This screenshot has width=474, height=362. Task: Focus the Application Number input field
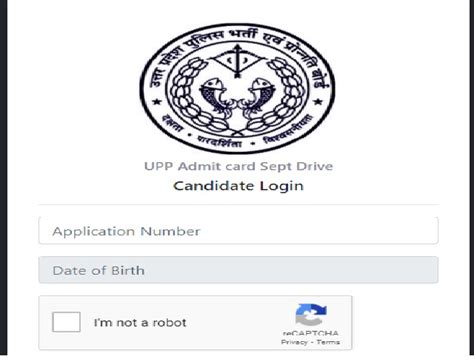pos(238,231)
